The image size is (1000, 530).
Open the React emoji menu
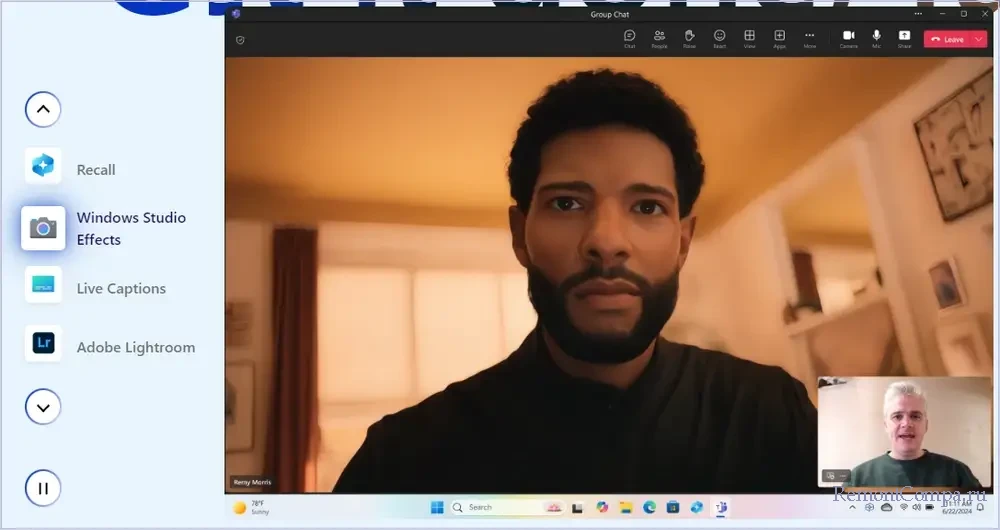tap(719, 38)
